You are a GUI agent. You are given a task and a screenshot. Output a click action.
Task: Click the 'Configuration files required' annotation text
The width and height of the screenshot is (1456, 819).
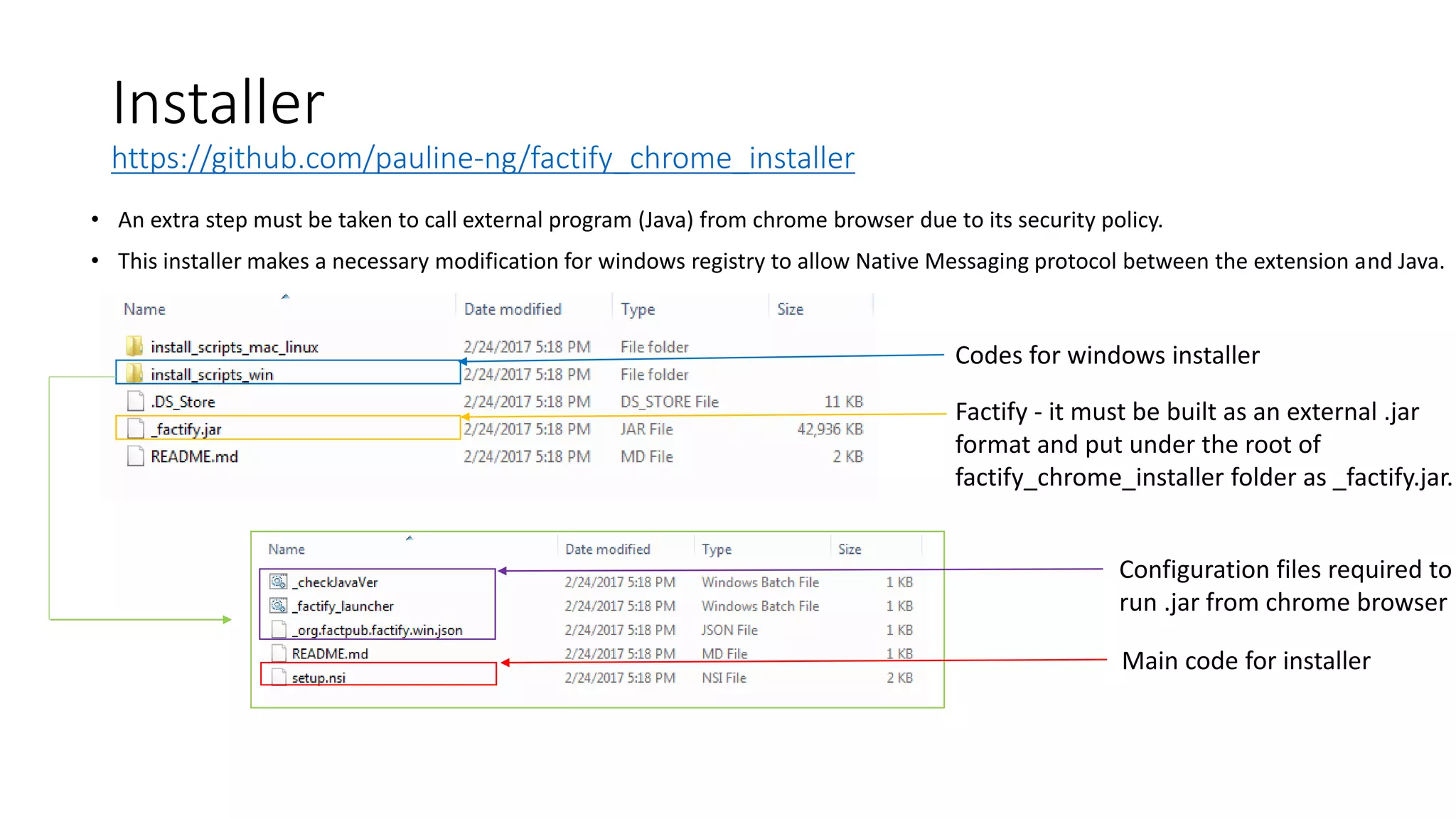(1285, 586)
